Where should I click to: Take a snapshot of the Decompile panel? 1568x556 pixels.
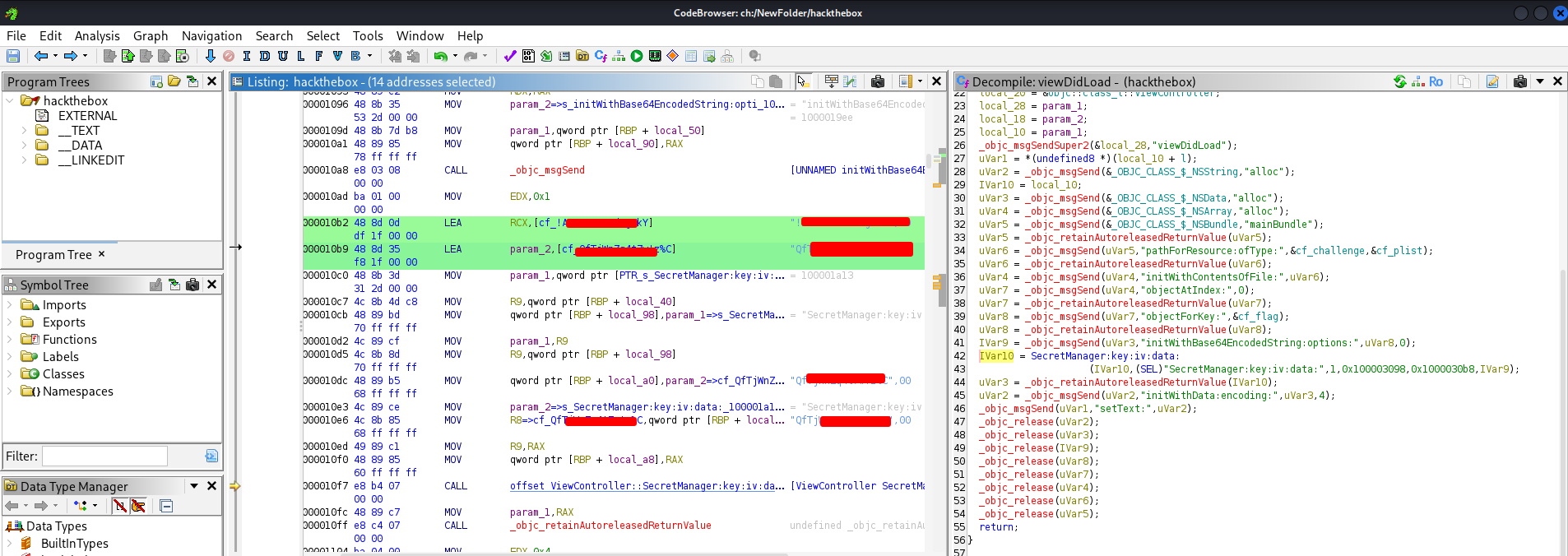pyautogui.click(x=1519, y=81)
